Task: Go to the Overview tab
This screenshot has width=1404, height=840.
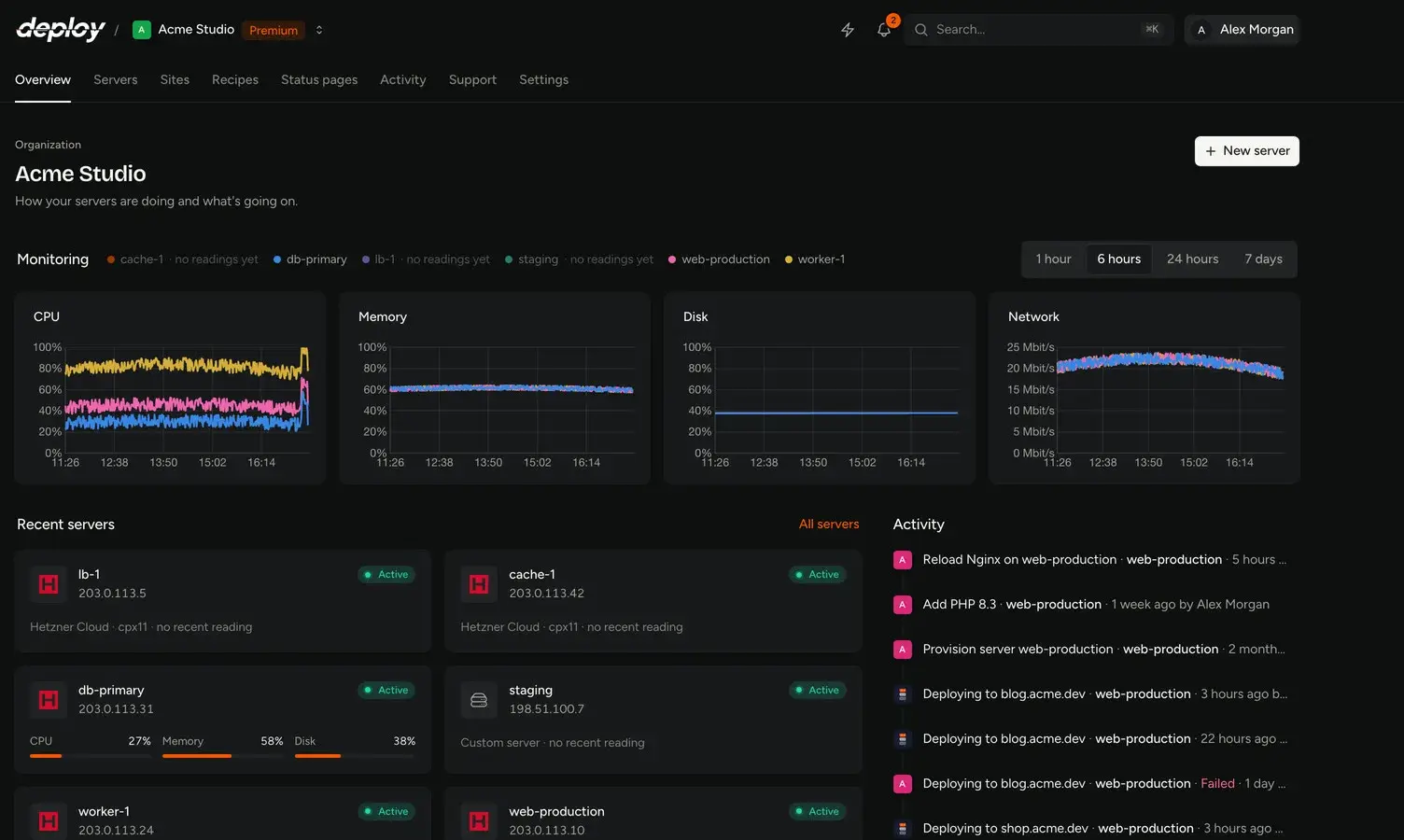Action: click(x=43, y=80)
